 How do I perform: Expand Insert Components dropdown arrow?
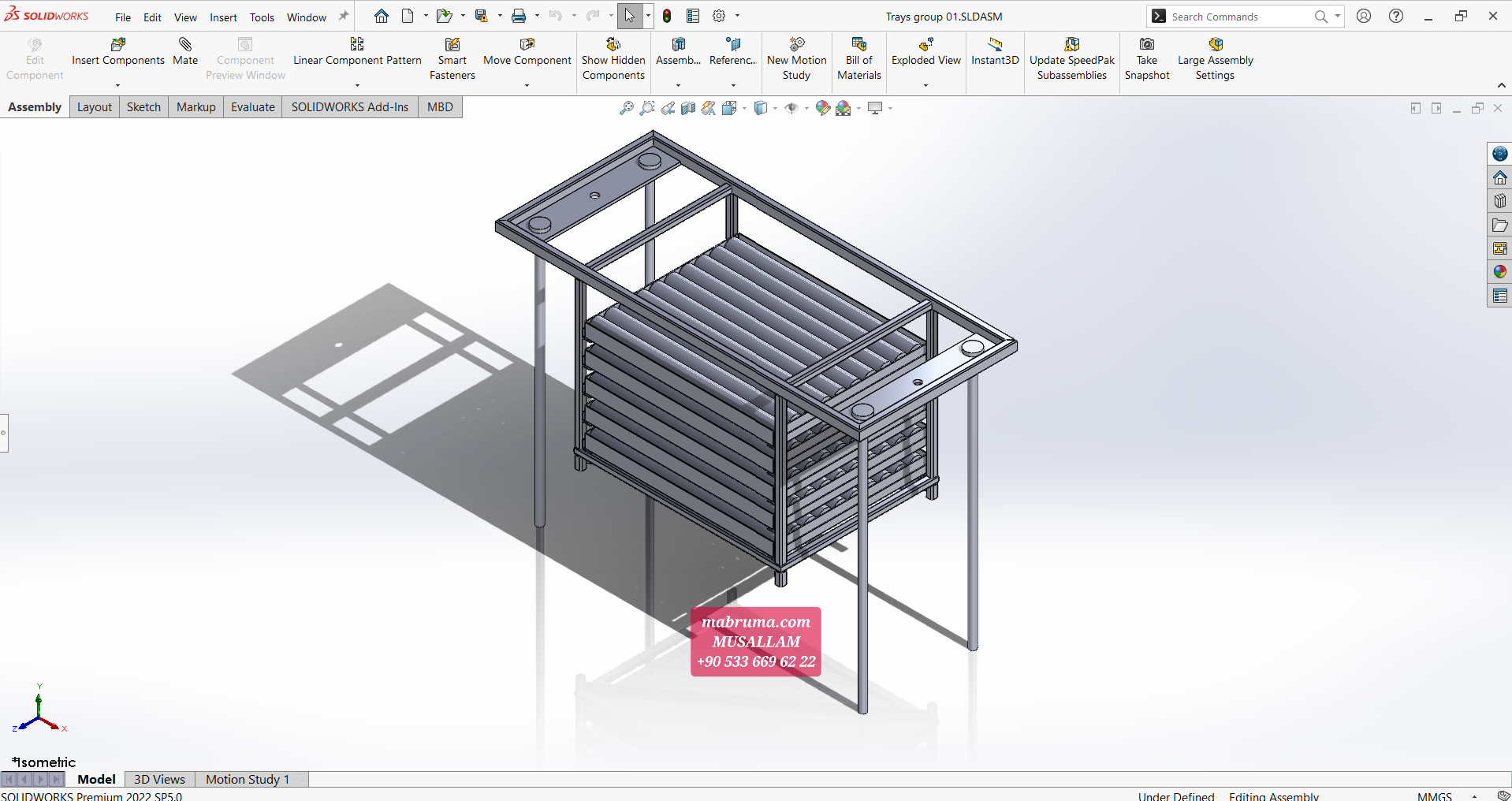(x=118, y=85)
